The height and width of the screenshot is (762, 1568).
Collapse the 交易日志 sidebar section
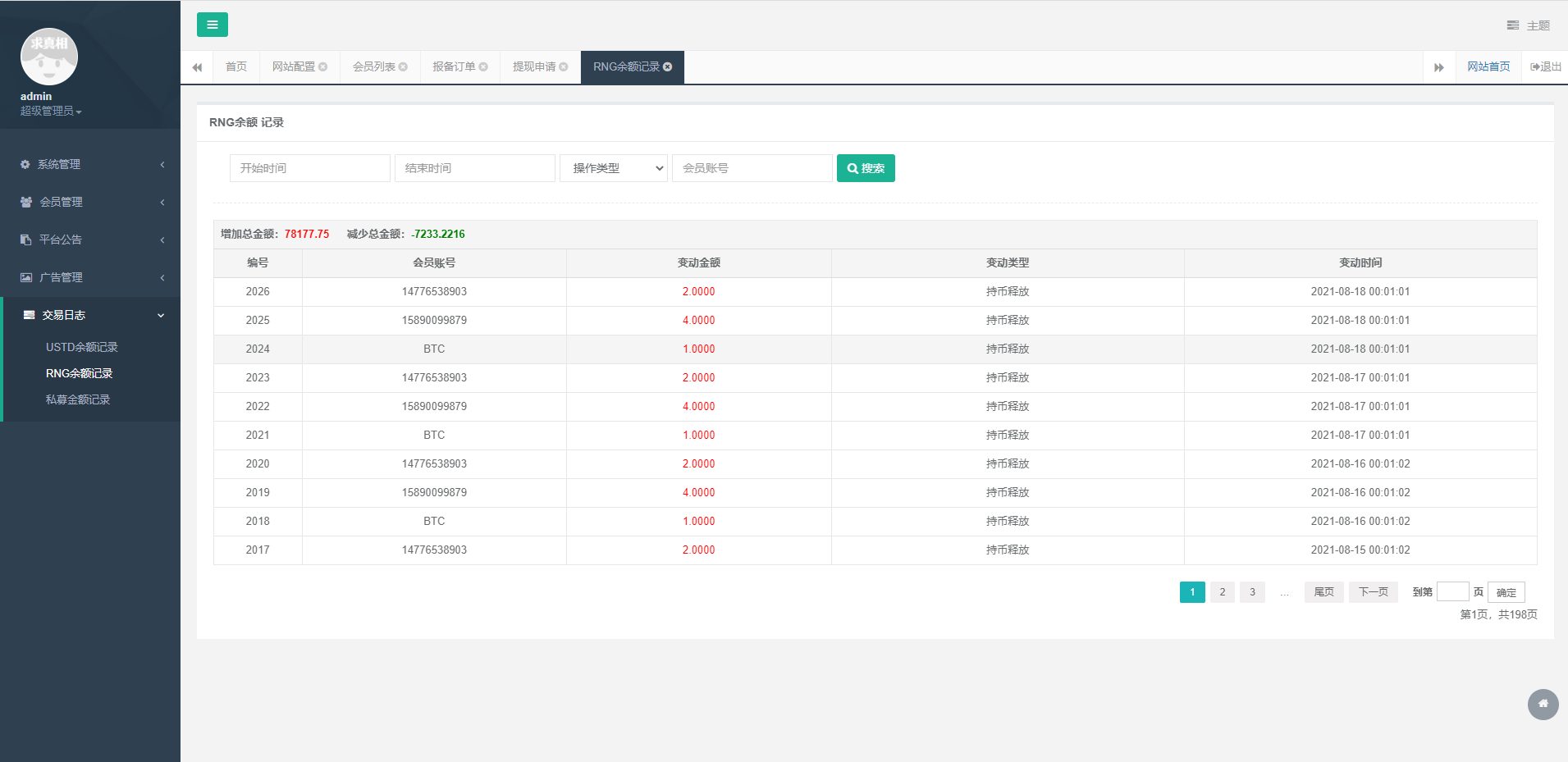[90, 315]
